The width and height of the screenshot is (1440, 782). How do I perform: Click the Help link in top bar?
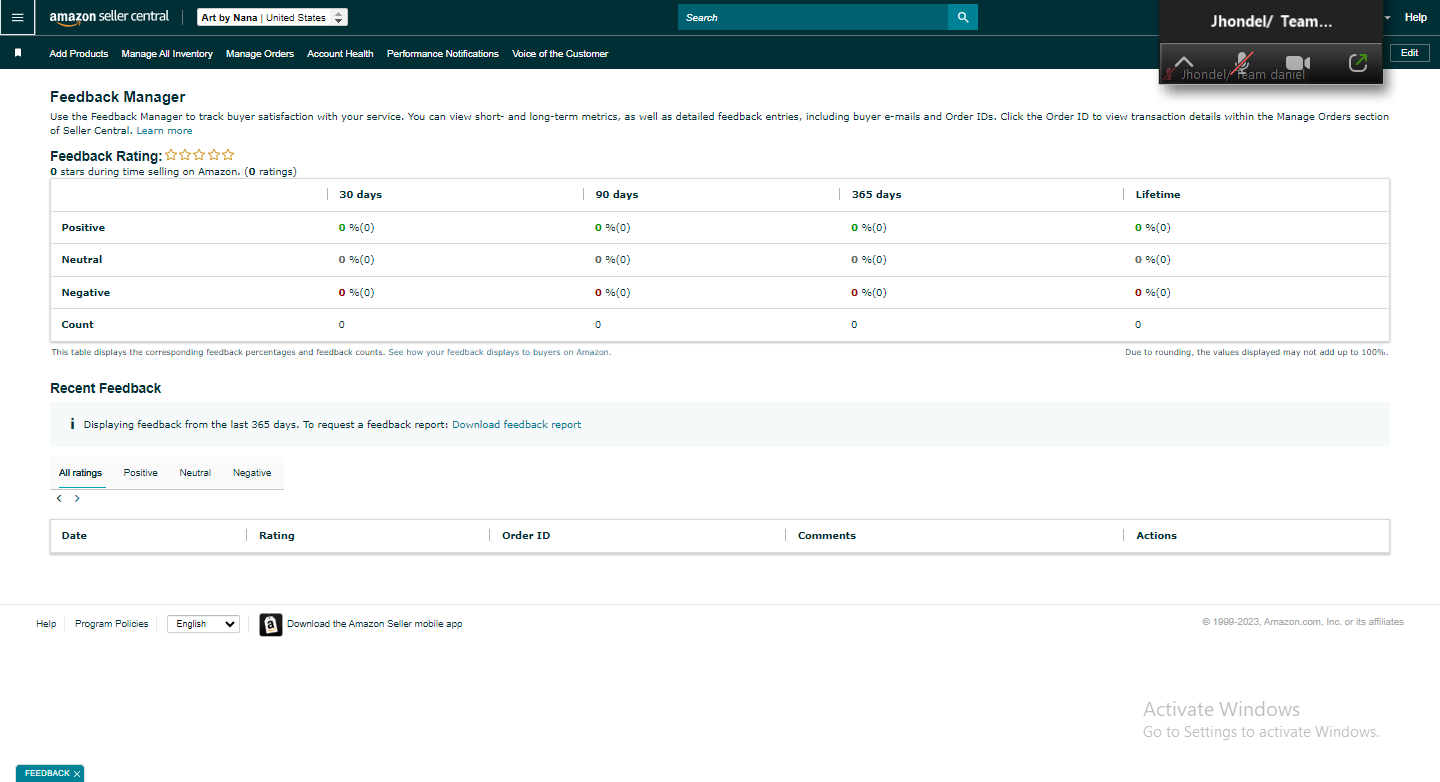(1416, 17)
